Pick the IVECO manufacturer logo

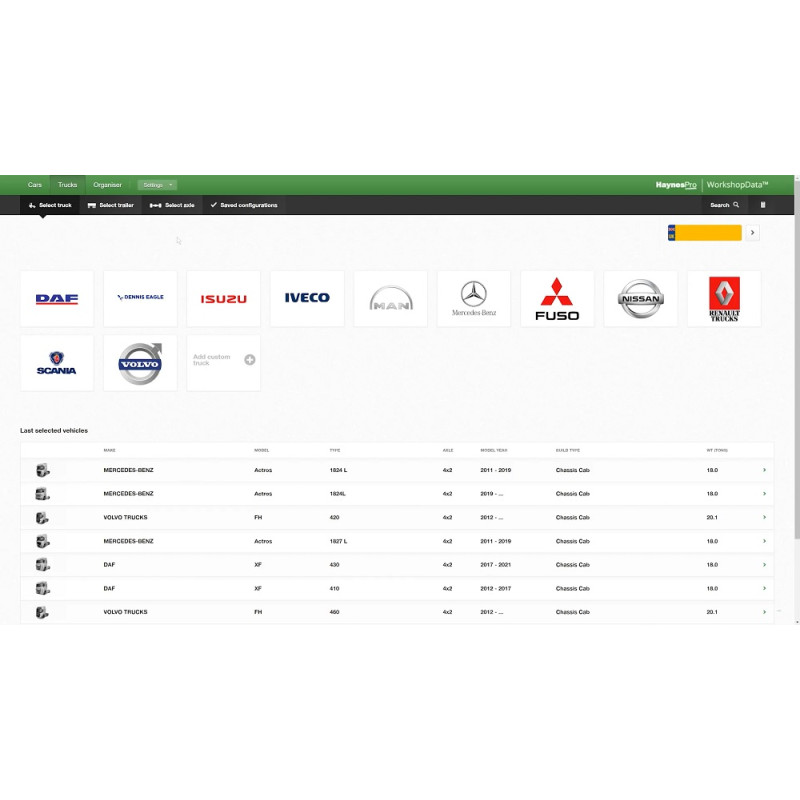tap(306, 297)
